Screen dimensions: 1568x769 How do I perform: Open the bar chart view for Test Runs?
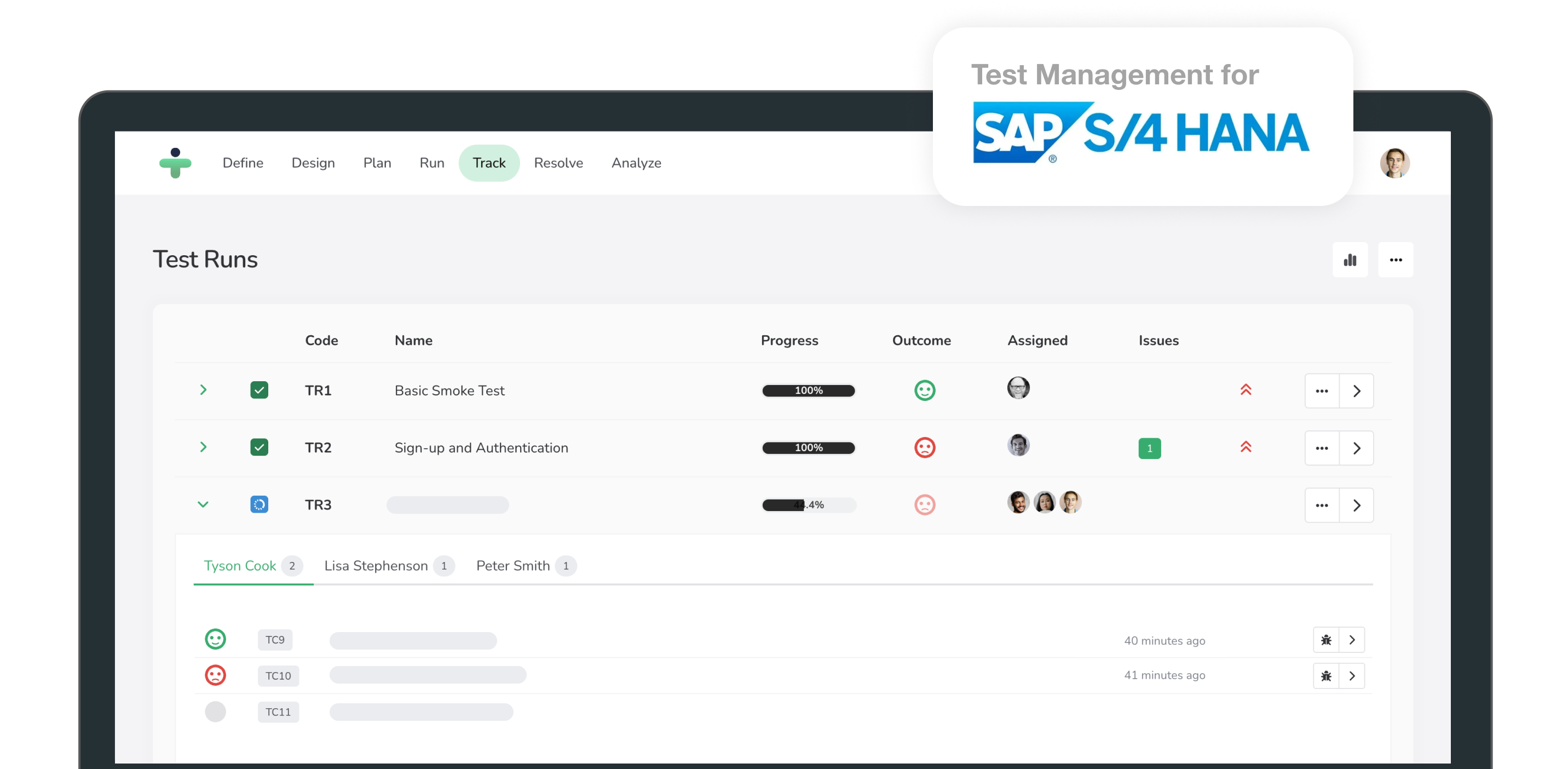1350,260
